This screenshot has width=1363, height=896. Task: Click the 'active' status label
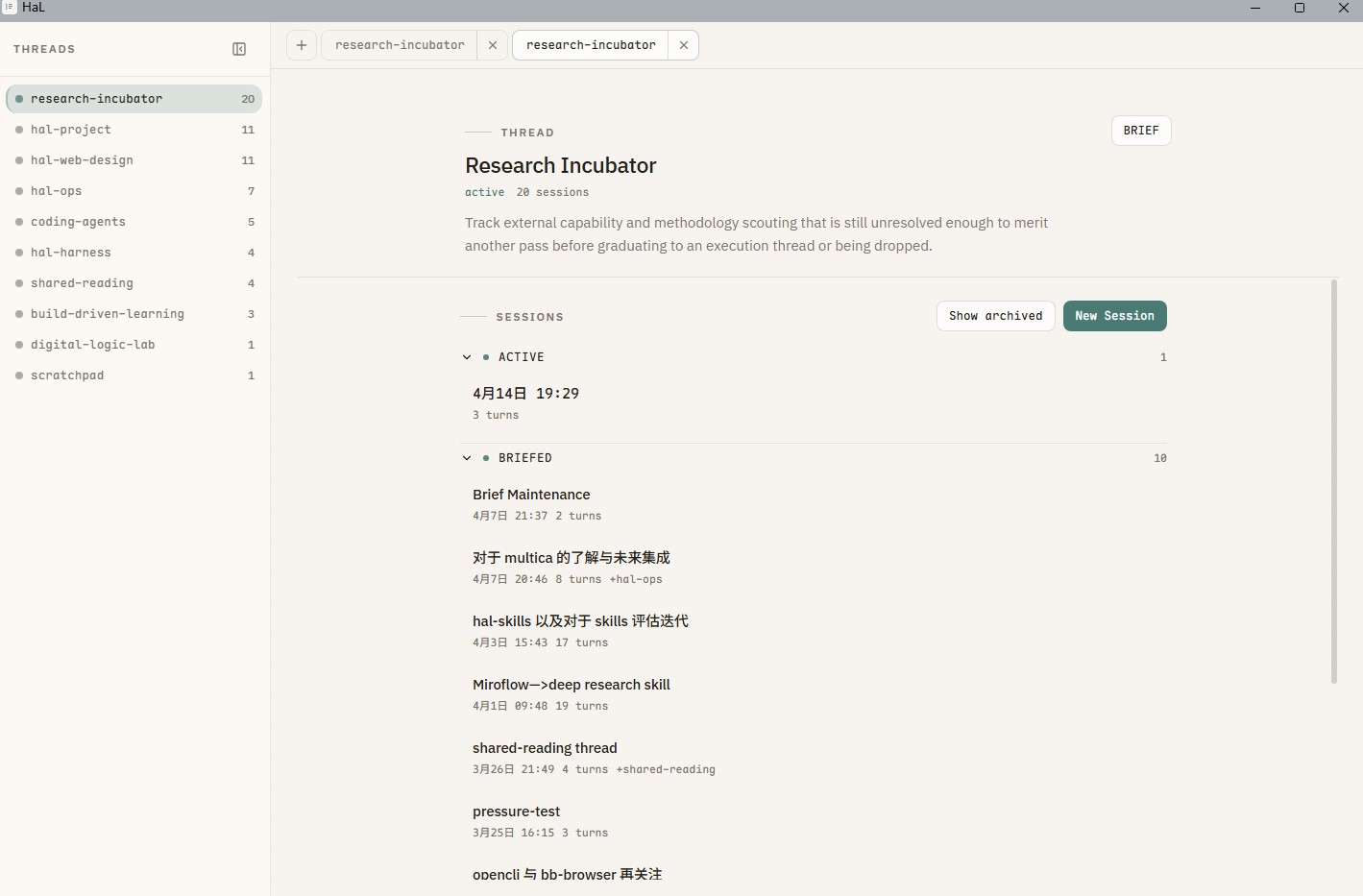pos(484,192)
